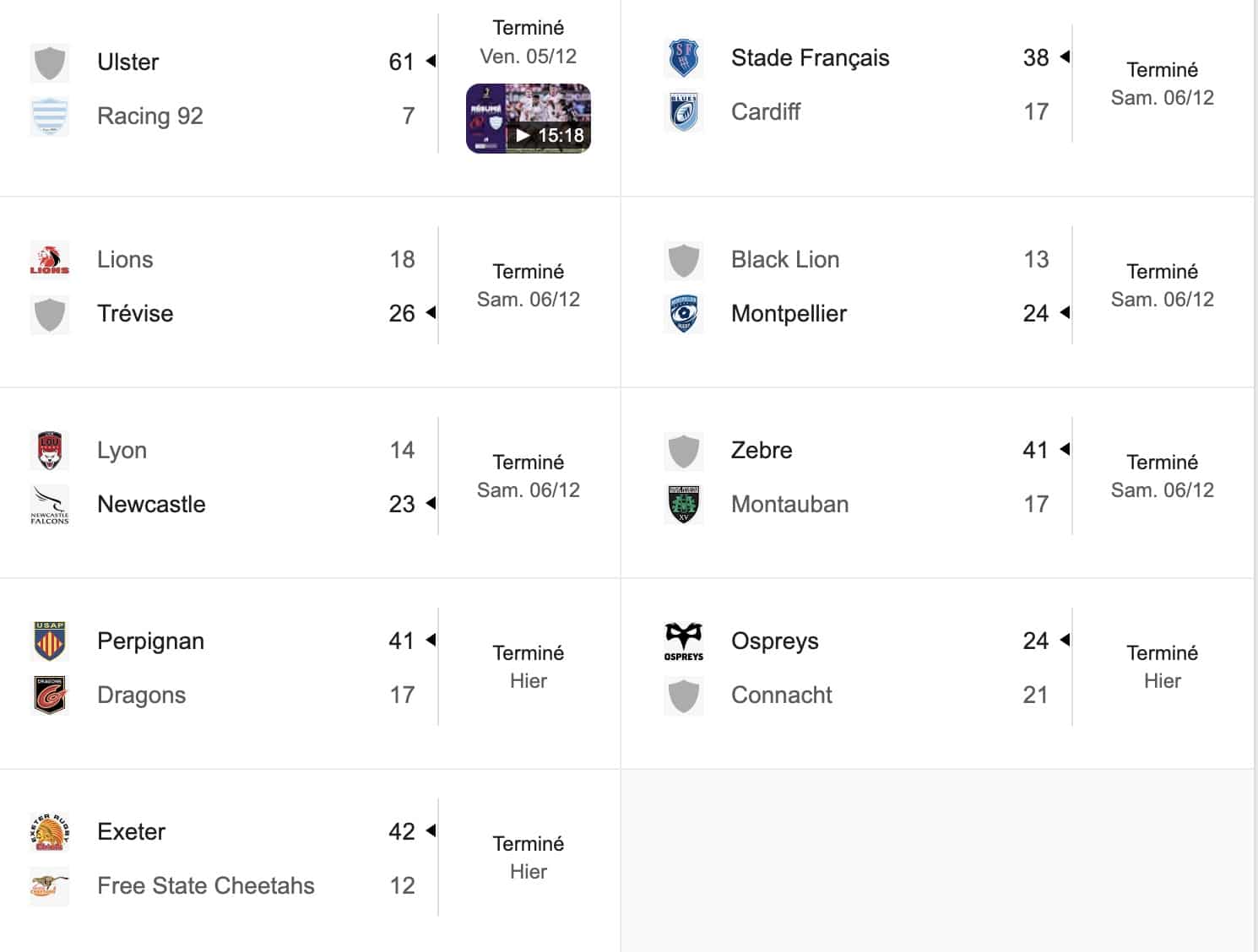
Task: Play the Ulster vs Racing 92 highlights video
Action: pyautogui.click(x=529, y=119)
